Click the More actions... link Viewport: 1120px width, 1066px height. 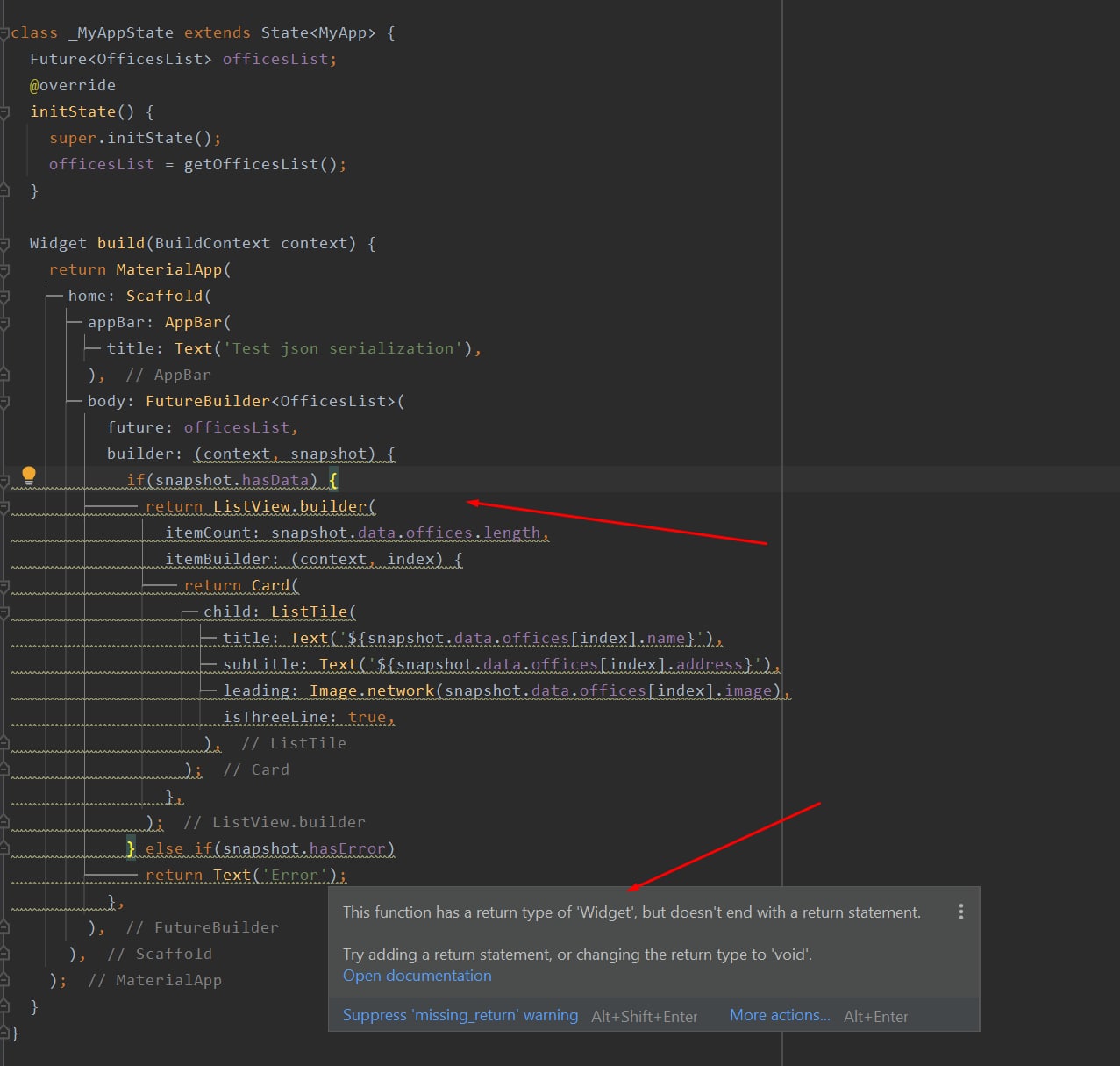780,1015
